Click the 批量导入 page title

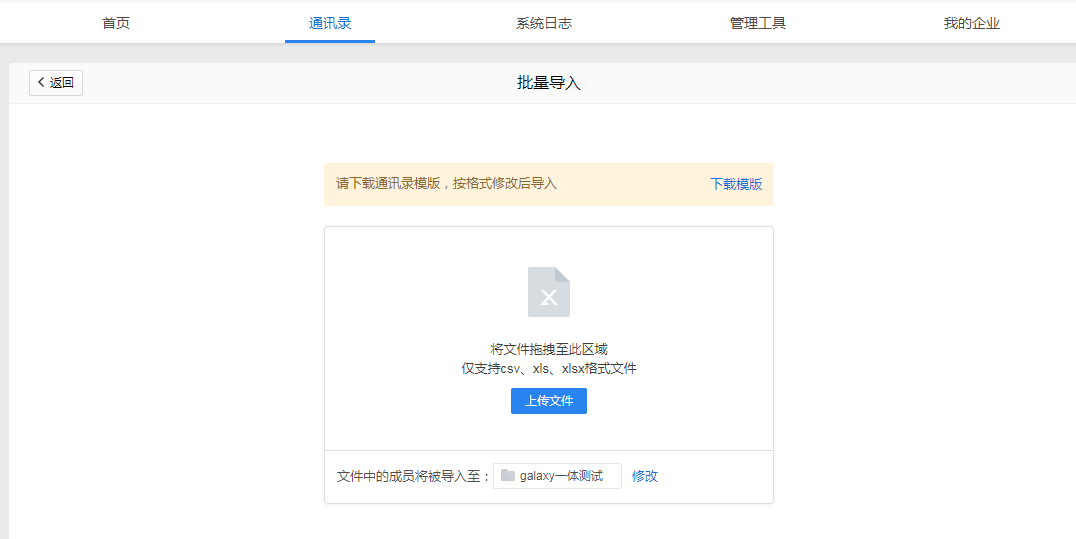pyautogui.click(x=548, y=83)
